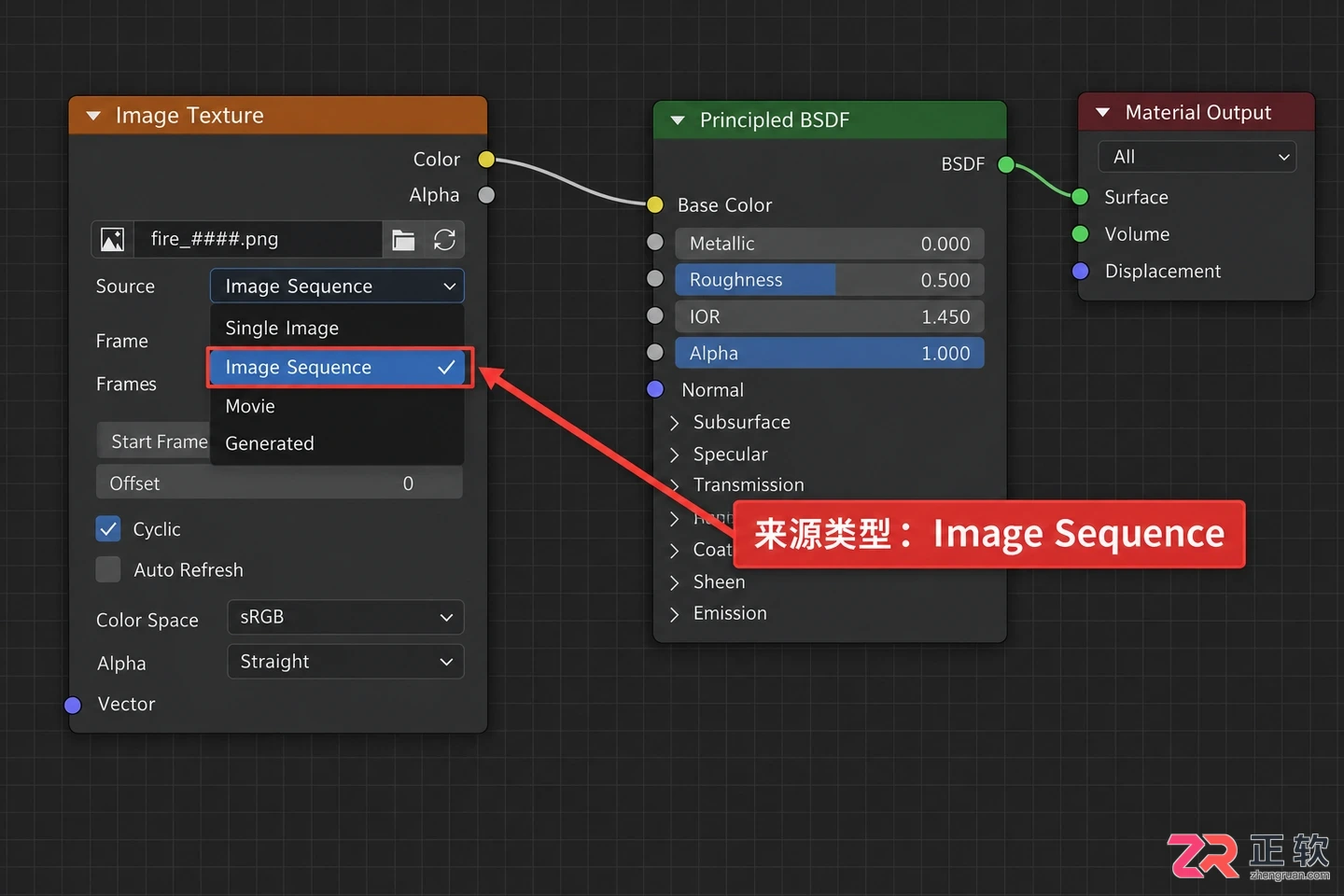
Task: Click the Offset value field
Action: [x=279, y=483]
